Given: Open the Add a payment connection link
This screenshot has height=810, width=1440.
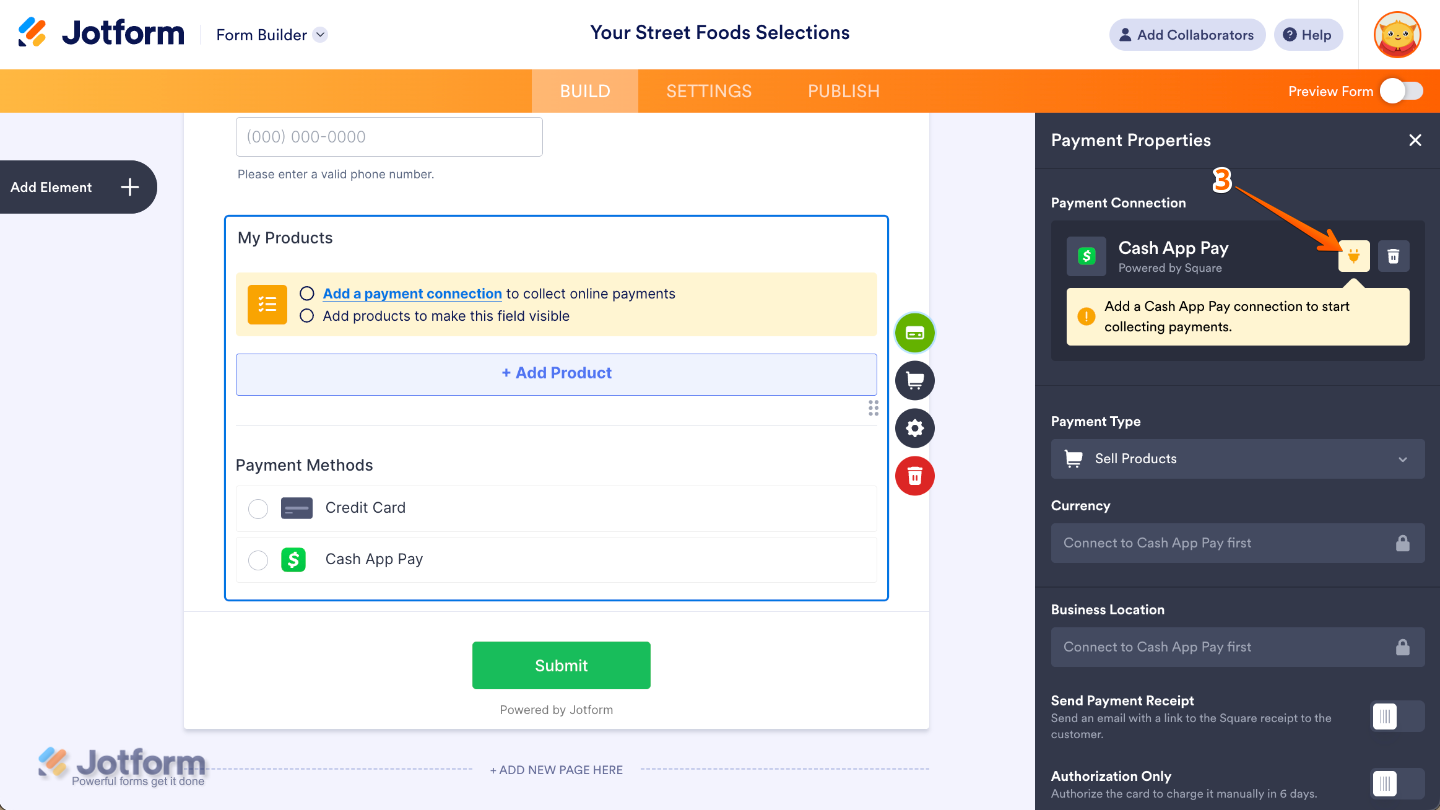Looking at the screenshot, I should pos(412,294).
